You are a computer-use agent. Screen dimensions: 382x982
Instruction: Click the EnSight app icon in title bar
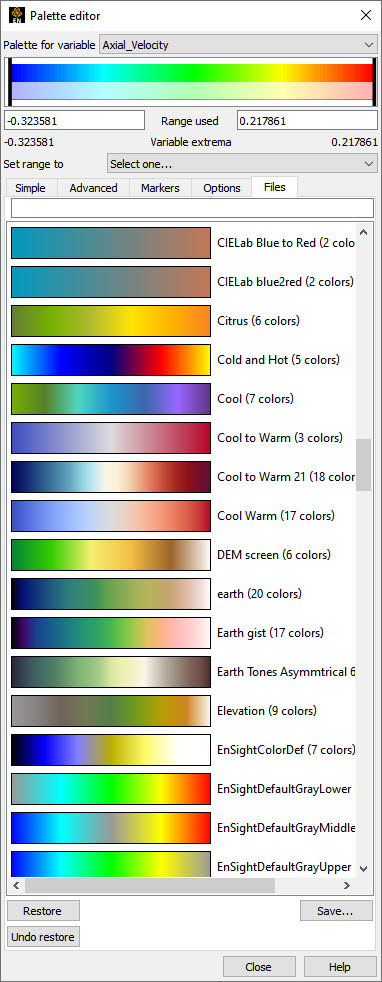coord(17,16)
